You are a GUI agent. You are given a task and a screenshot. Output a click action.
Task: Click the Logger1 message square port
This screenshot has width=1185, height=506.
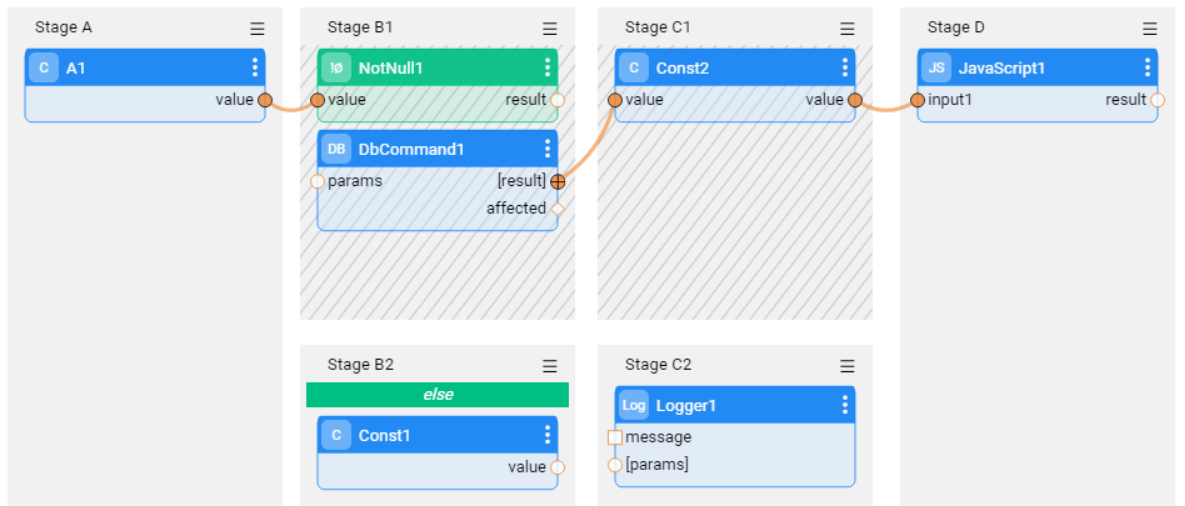coord(615,437)
